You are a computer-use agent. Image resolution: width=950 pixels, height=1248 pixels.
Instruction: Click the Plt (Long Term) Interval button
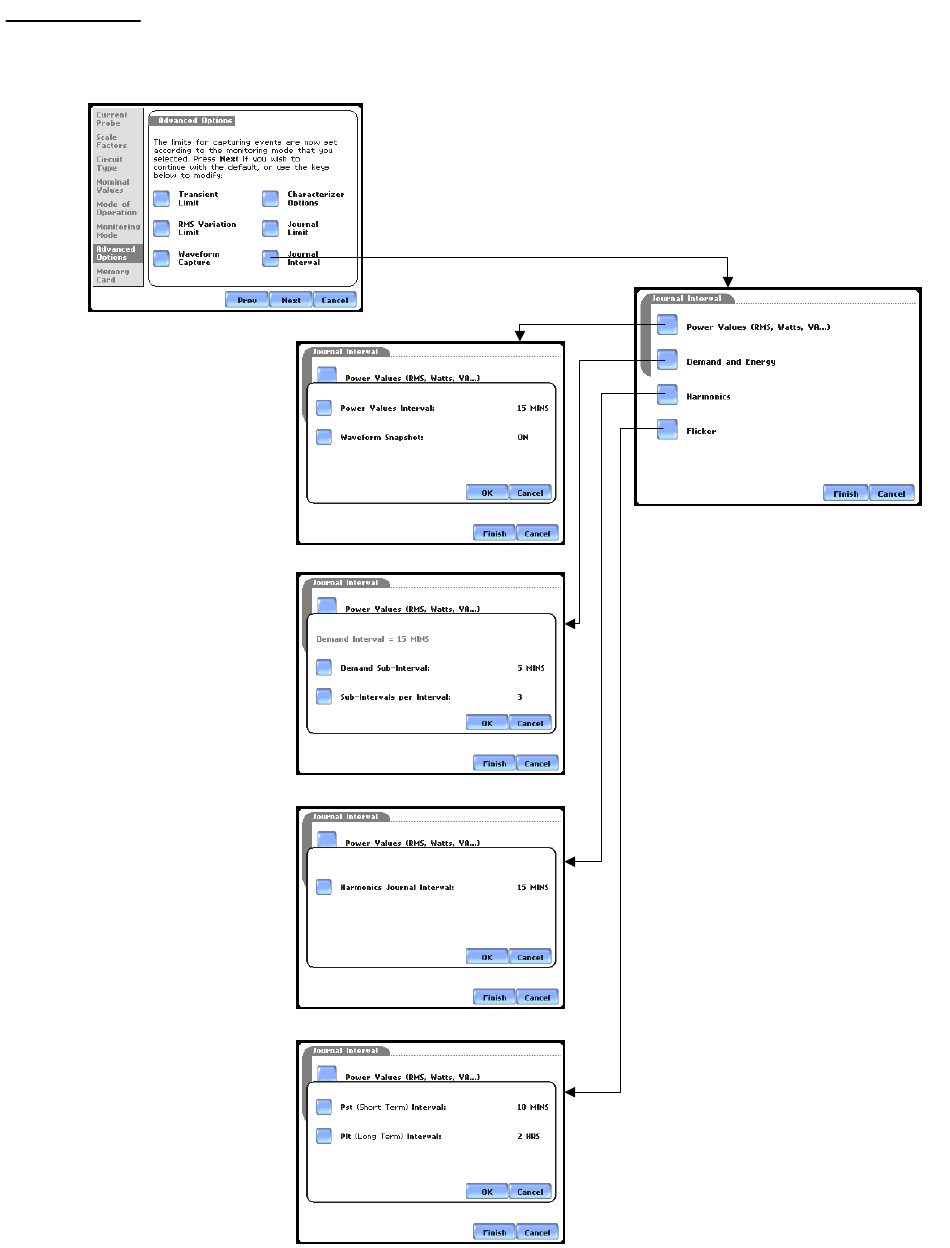[323, 1136]
